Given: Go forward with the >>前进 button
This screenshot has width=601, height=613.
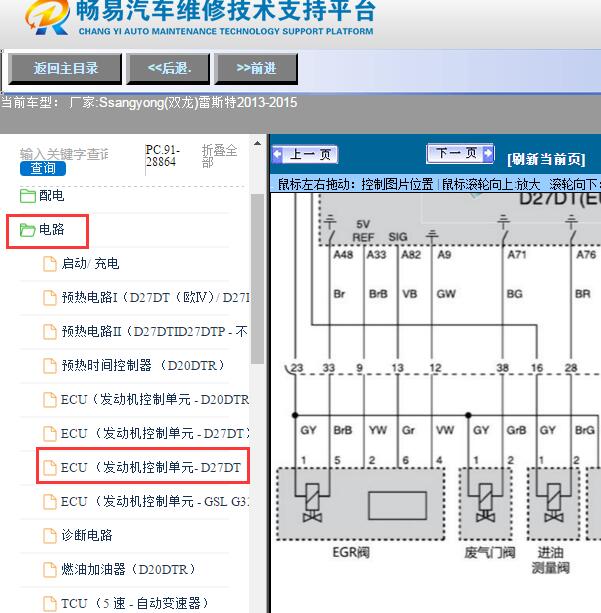Looking at the screenshot, I should tap(256, 69).
